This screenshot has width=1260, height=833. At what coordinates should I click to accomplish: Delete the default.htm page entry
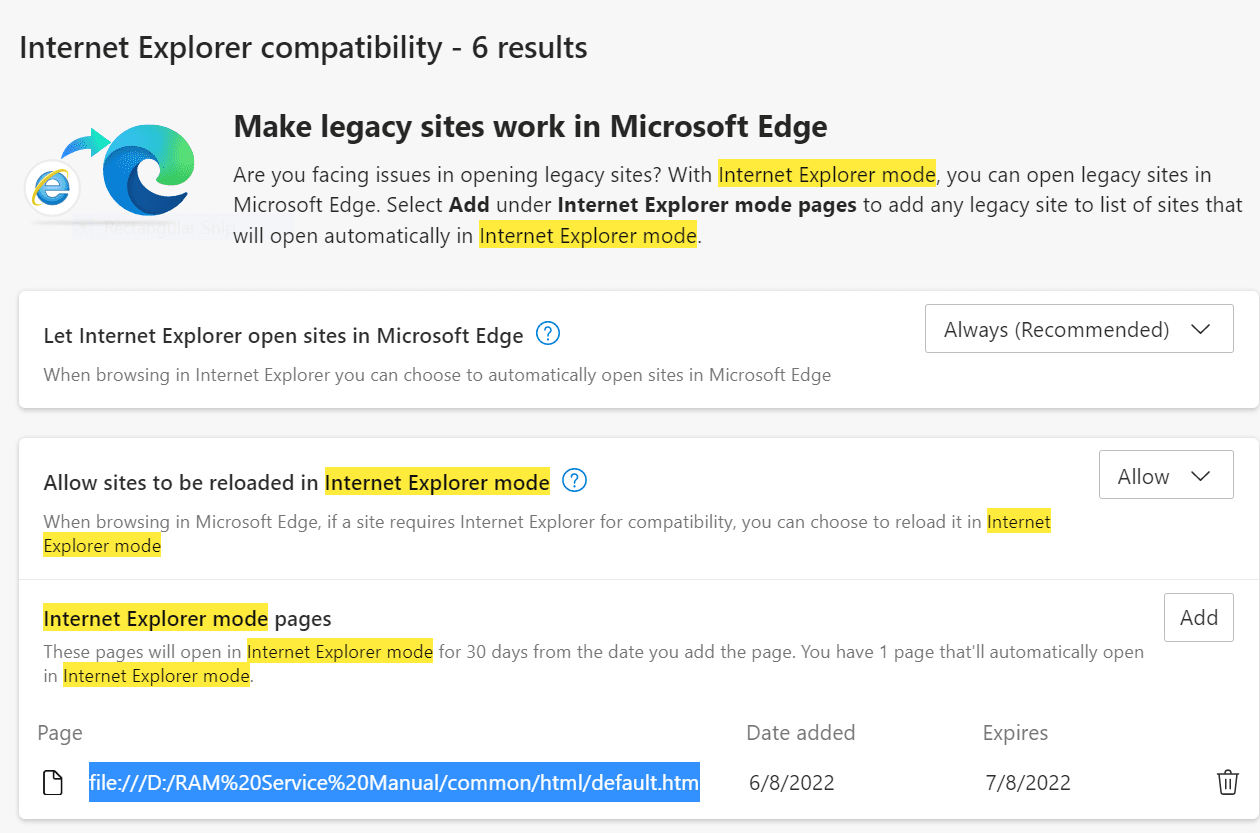pyautogui.click(x=1228, y=782)
